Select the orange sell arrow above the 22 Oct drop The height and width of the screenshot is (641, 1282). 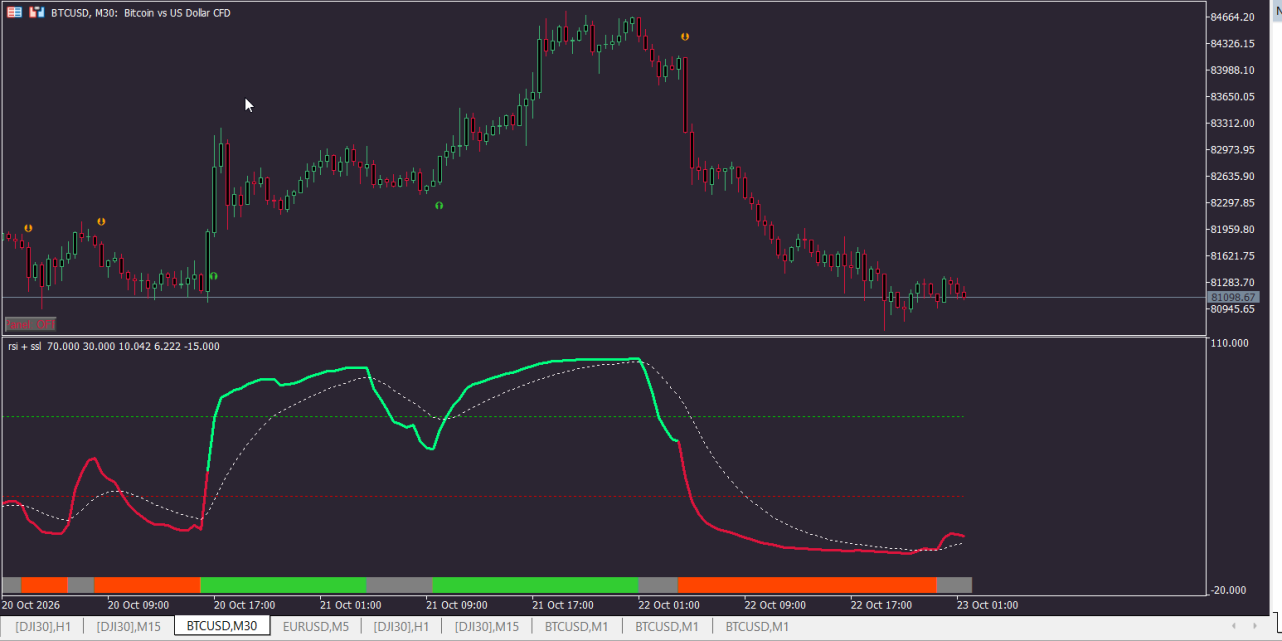[x=685, y=36]
